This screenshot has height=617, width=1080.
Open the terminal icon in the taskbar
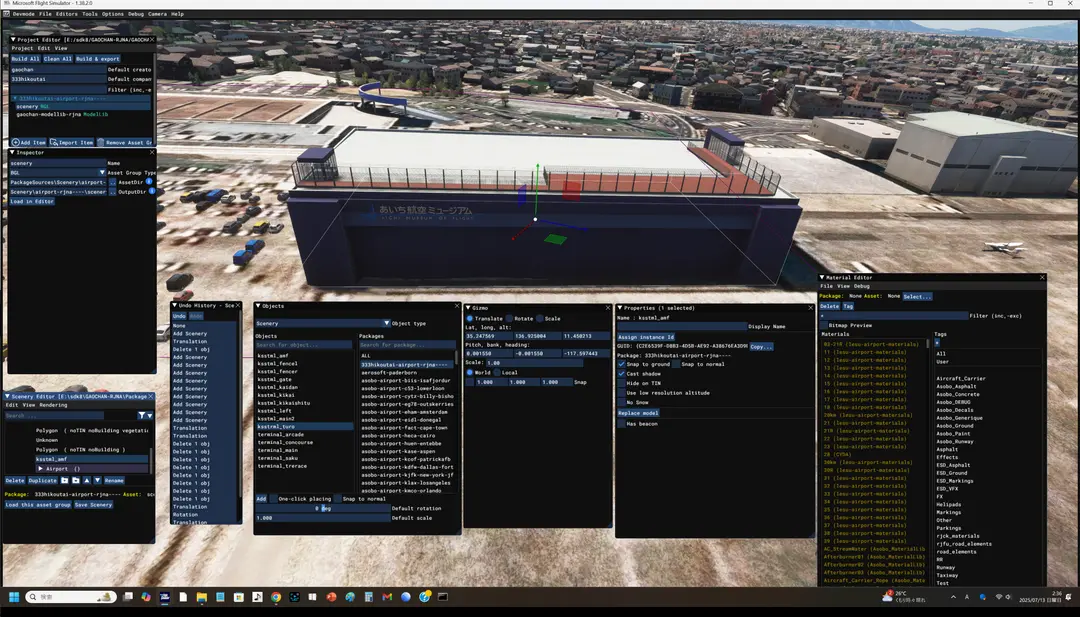click(443, 597)
